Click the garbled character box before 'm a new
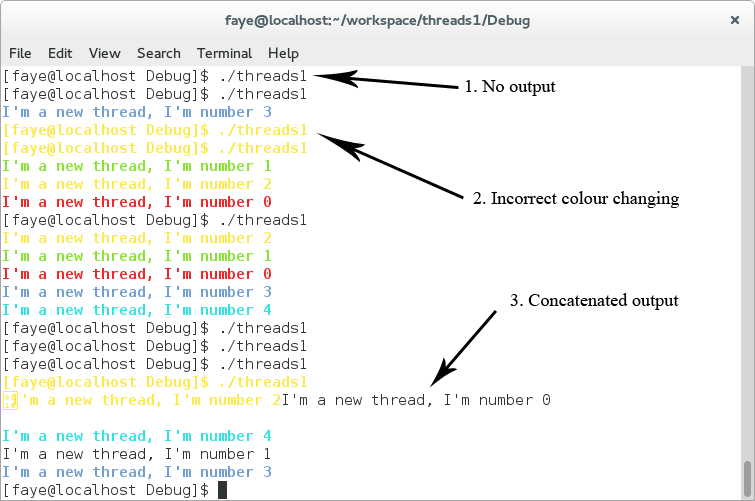This screenshot has width=755, height=501. (x=10, y=400)
